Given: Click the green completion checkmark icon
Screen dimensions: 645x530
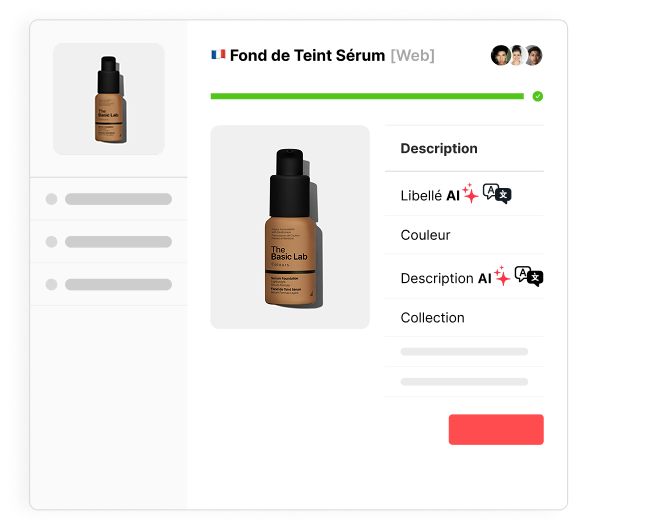Looking at the screenshot, I should (538, 96).
